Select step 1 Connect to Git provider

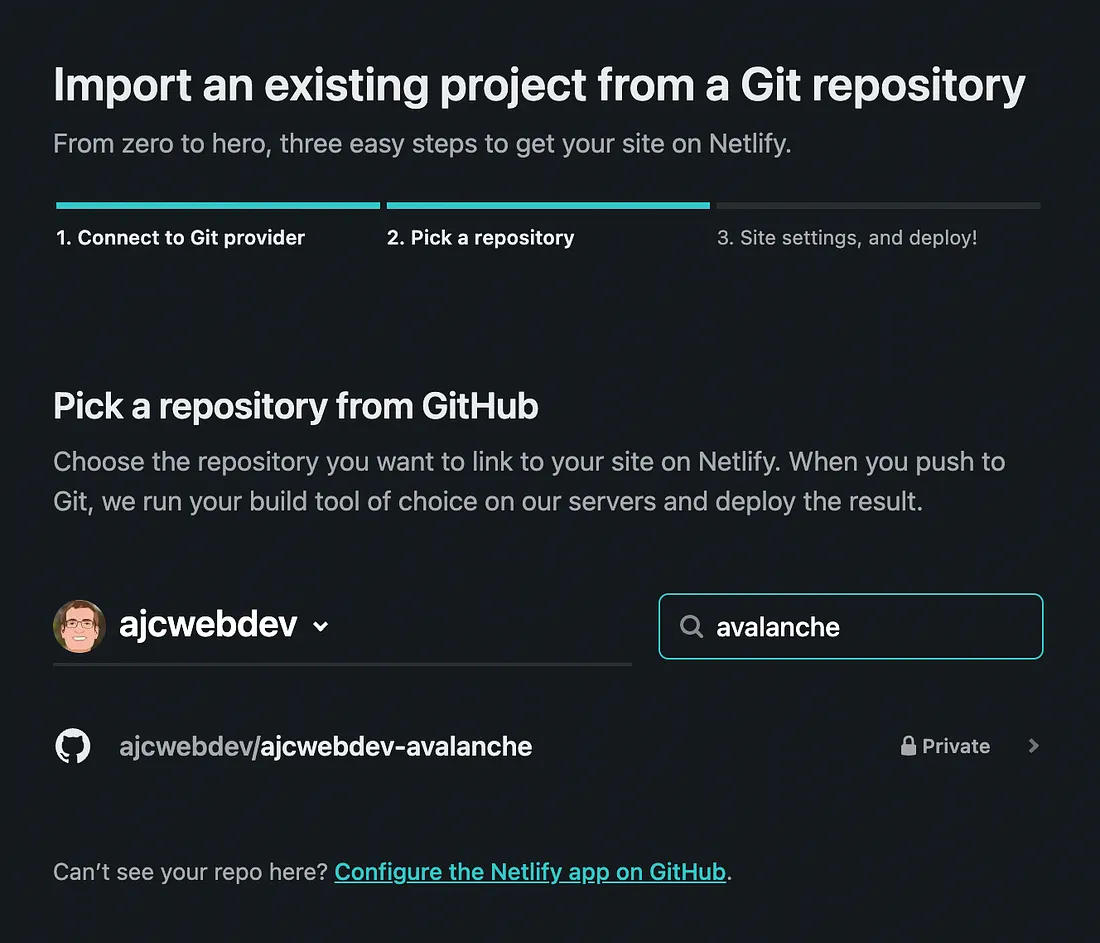click(180, 237)
